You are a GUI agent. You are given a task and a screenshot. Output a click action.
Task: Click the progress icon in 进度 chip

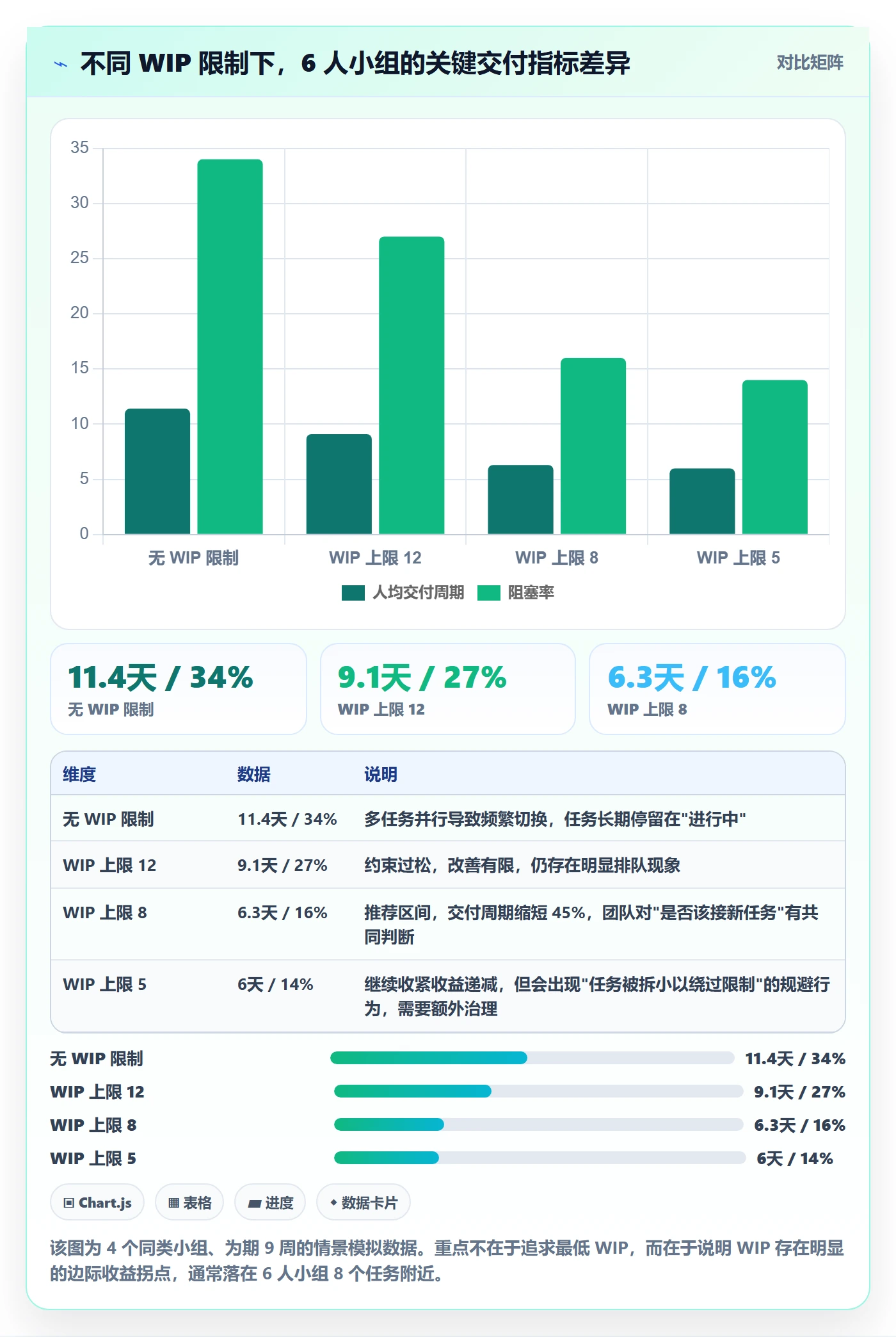tap(254, 1204)
